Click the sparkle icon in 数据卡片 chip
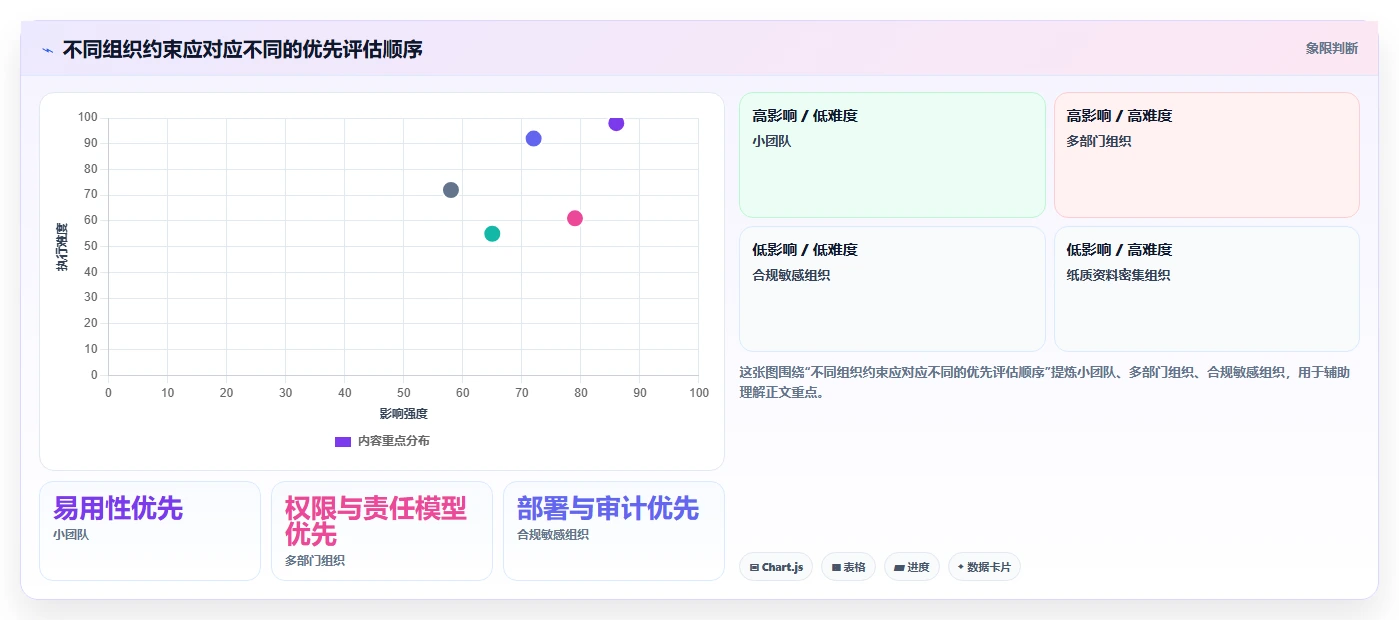This screenshot has width=1399, height=620. tap(961, 567)
